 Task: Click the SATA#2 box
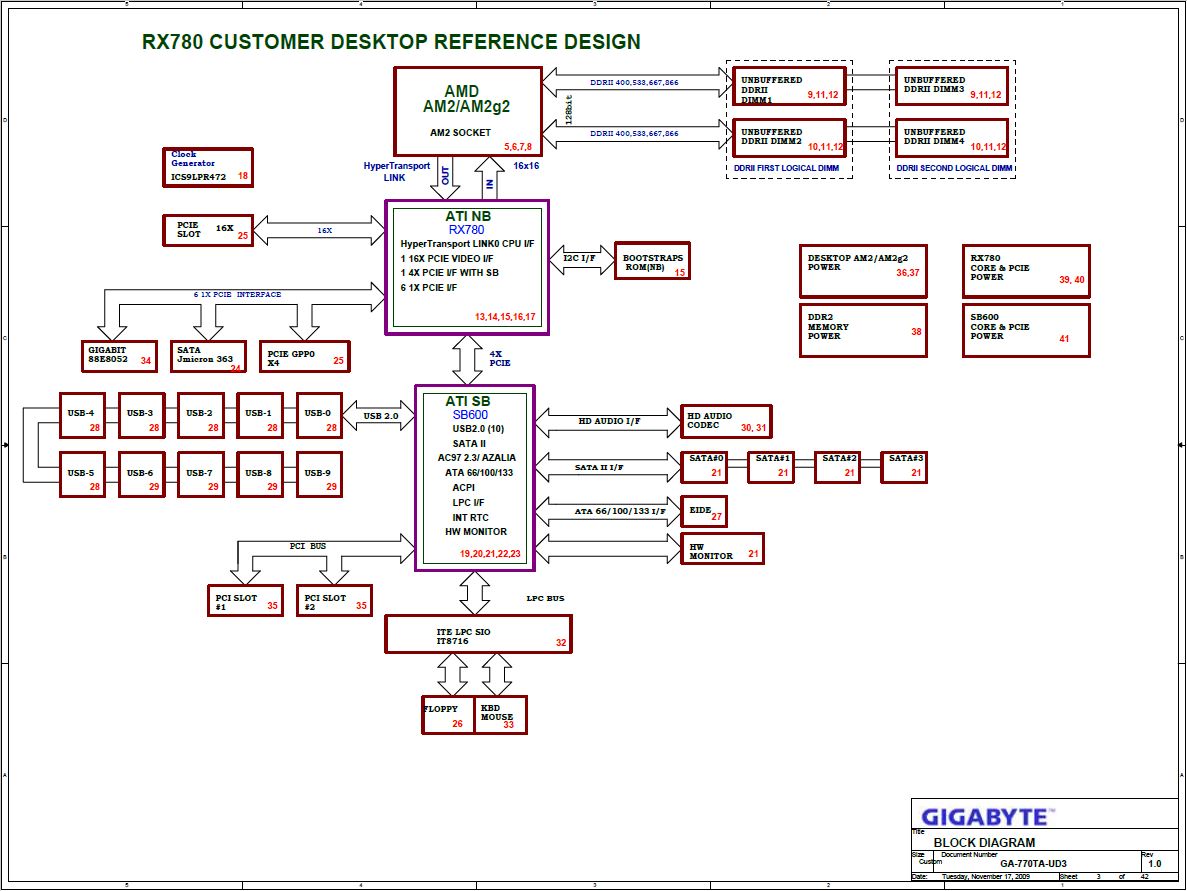(x=837, y=467)
